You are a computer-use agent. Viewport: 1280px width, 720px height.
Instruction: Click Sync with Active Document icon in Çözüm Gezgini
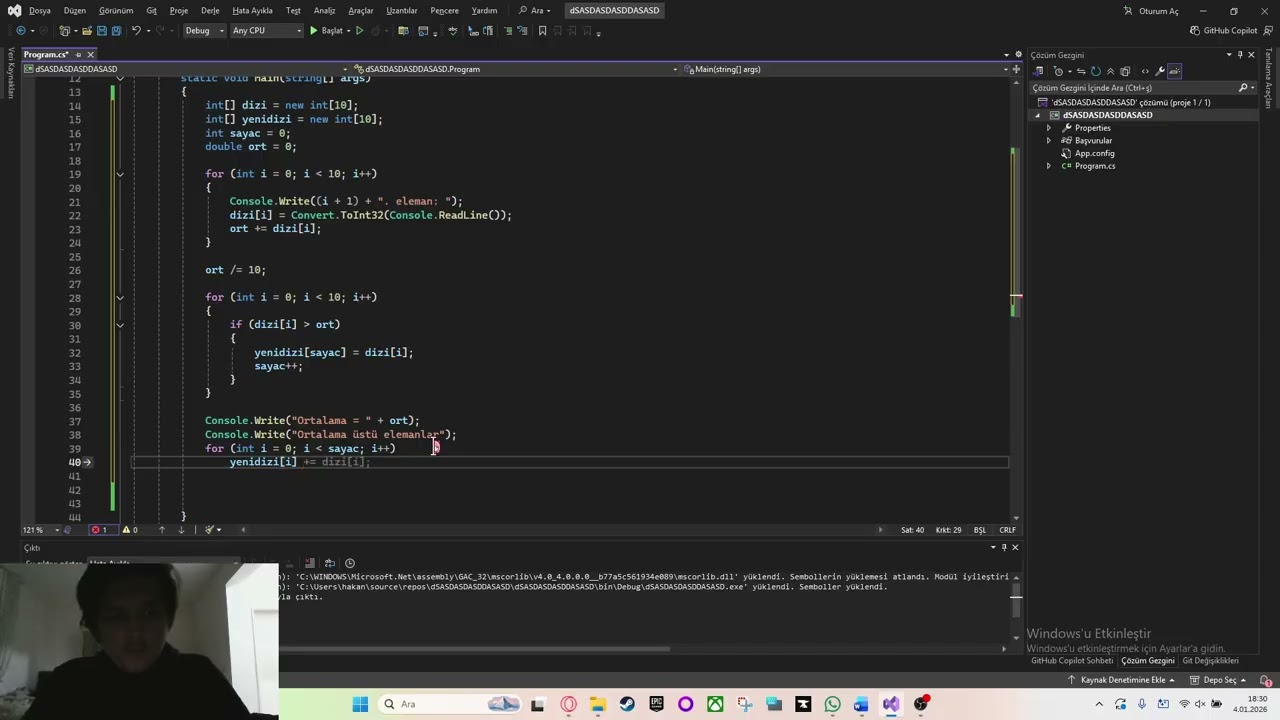coord(1081,71)
